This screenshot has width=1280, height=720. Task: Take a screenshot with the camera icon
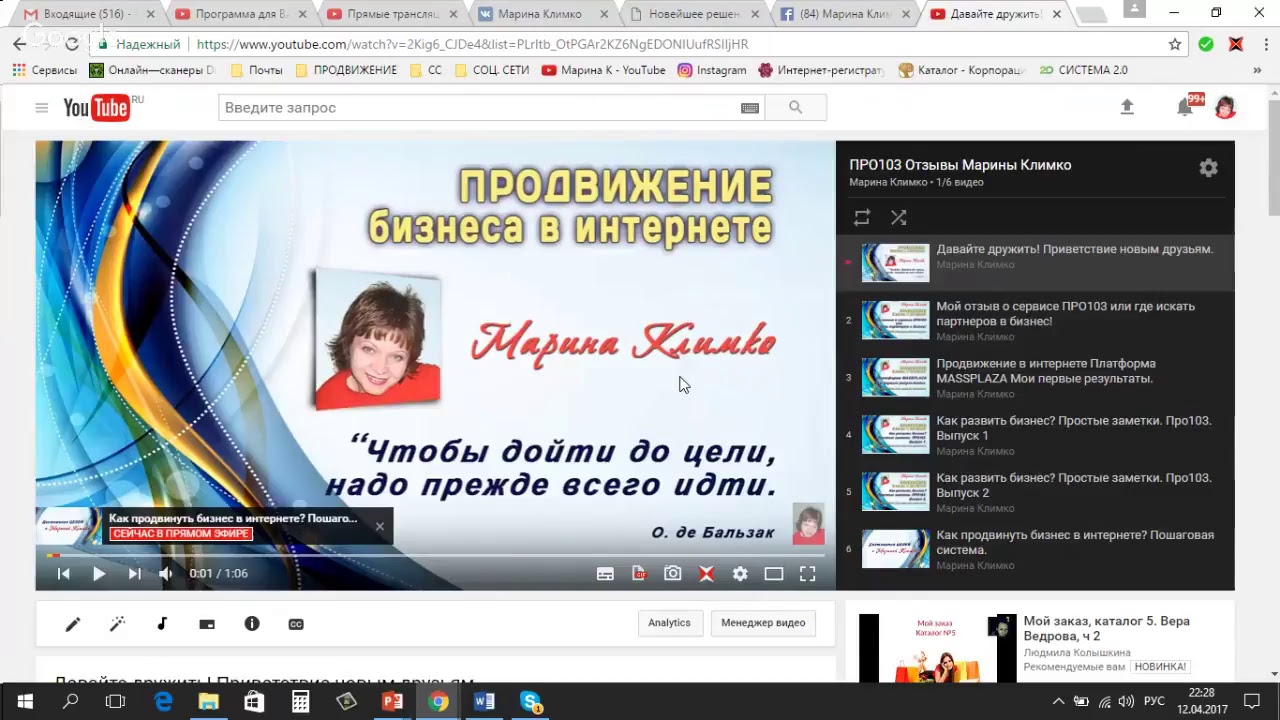coord(673,573)
